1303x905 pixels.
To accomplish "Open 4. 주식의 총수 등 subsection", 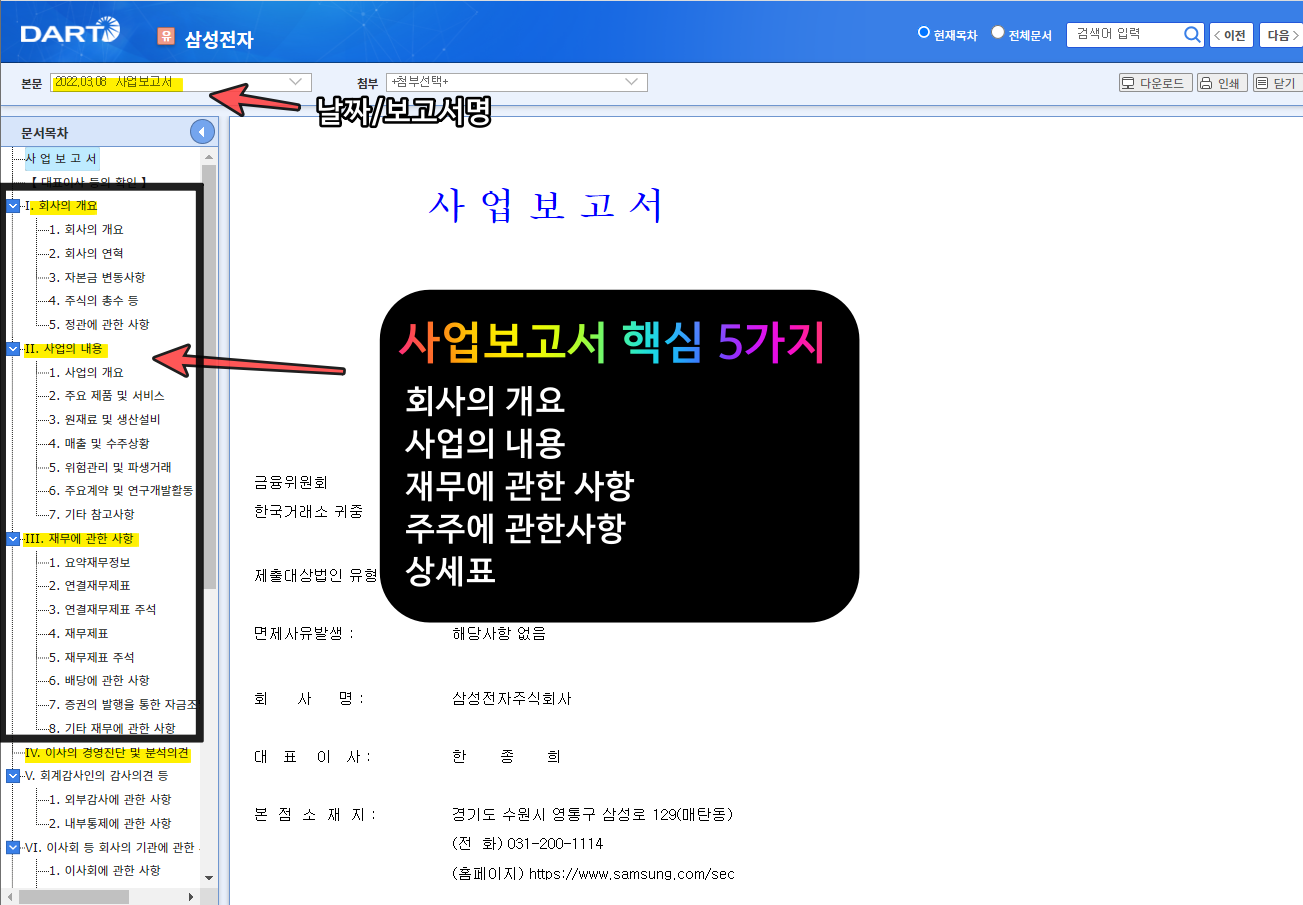I will click(94, 301).
